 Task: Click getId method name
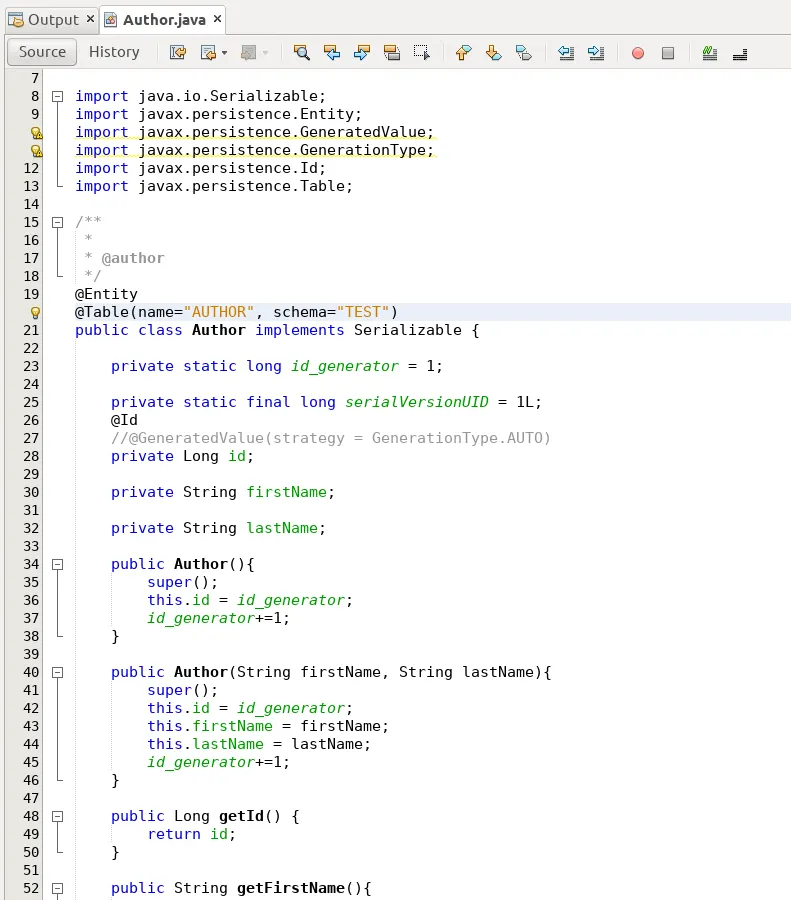(x=241, y=816)
